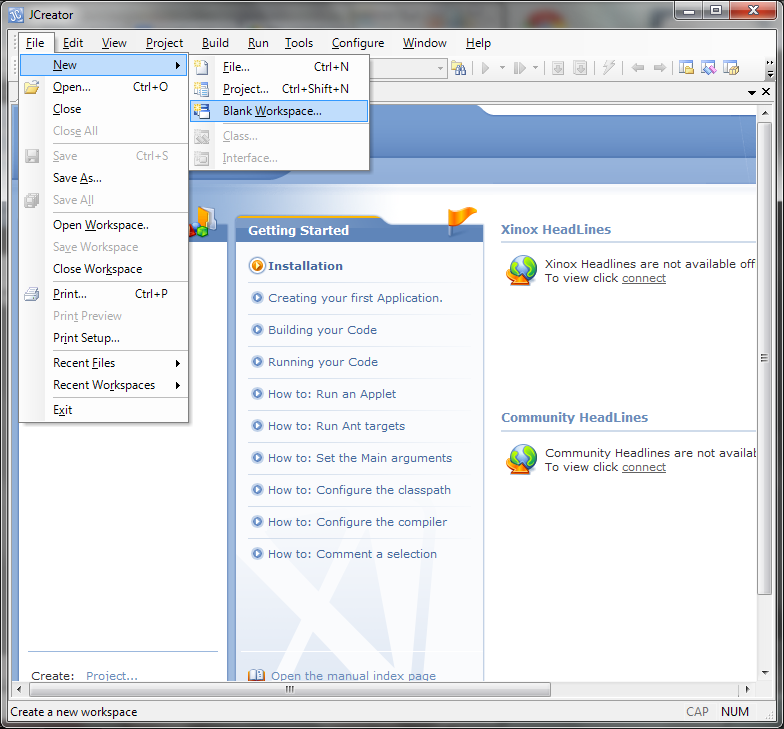Click the Blank Workspace icon
The height and width of the screenshot is (729, 784).
202,111
